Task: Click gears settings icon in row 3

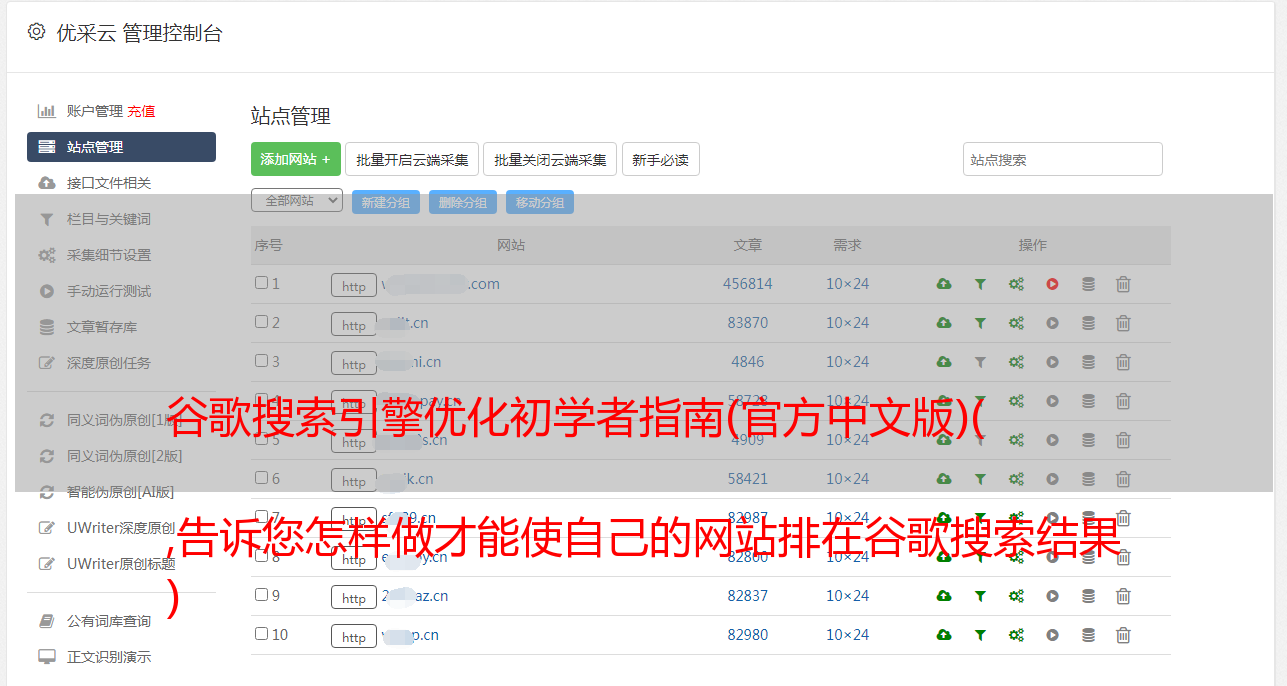Action: 1016,362
